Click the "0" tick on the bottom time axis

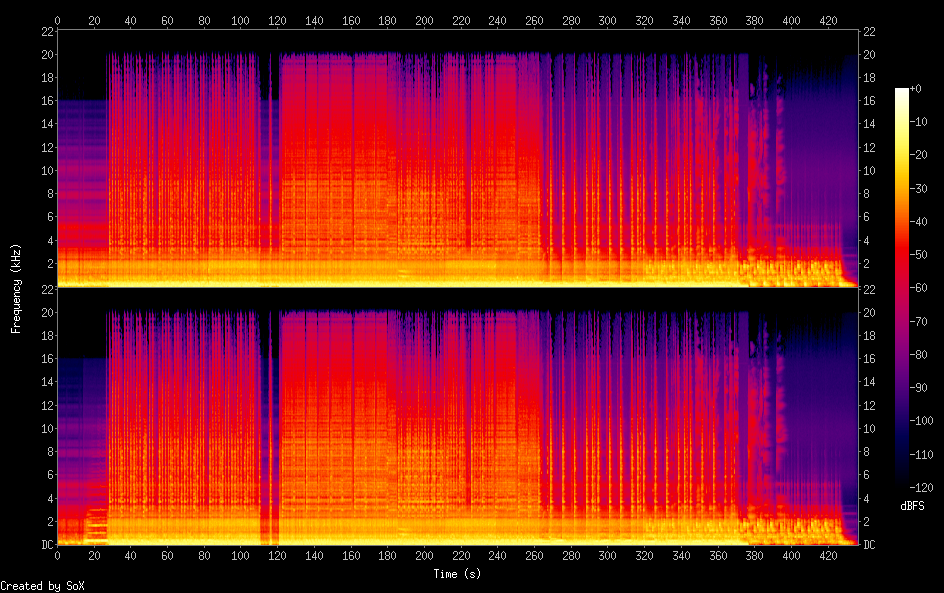pyautogui.click(x=57, y=556)
